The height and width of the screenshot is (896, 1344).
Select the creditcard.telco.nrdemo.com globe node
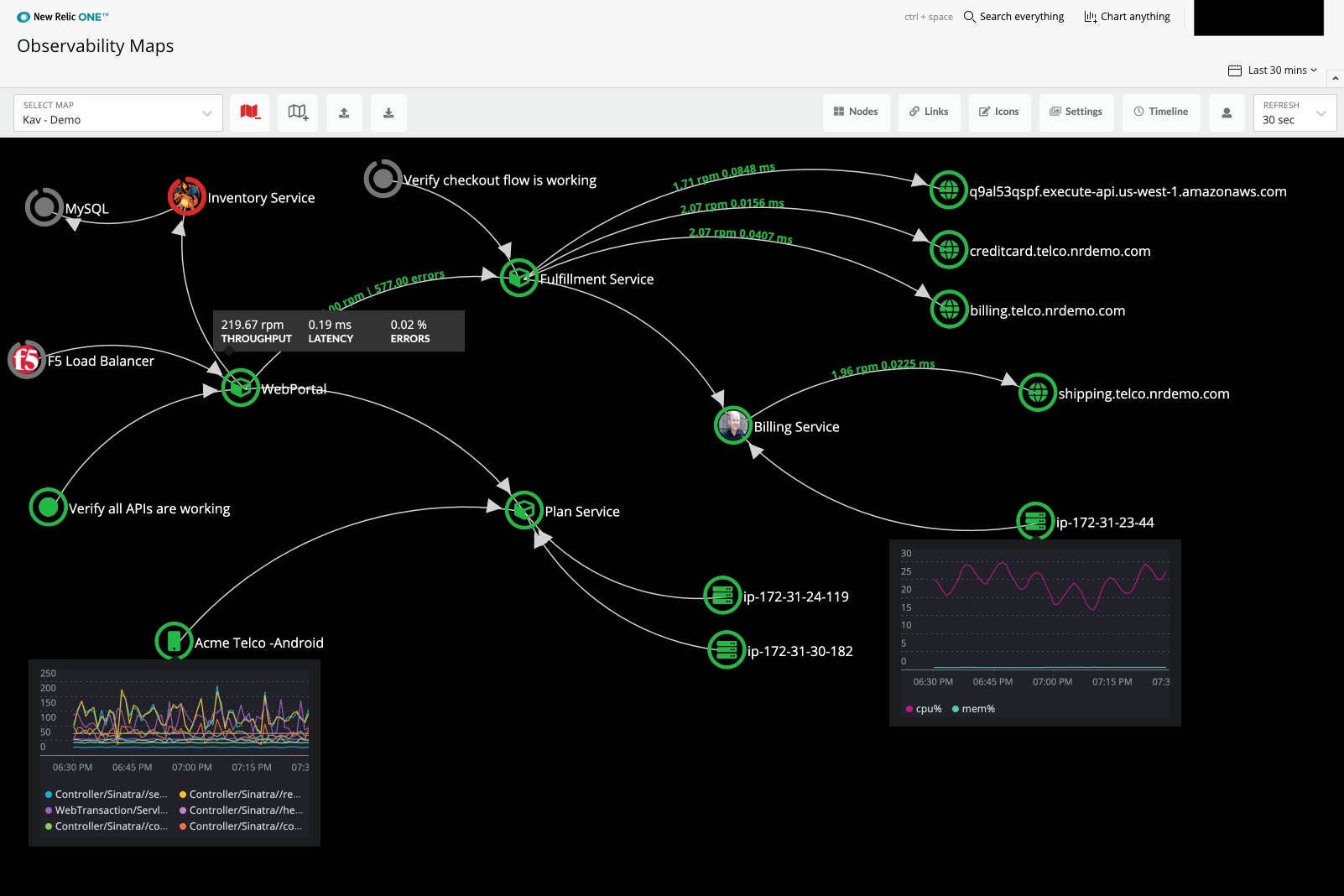pos(949,250)
